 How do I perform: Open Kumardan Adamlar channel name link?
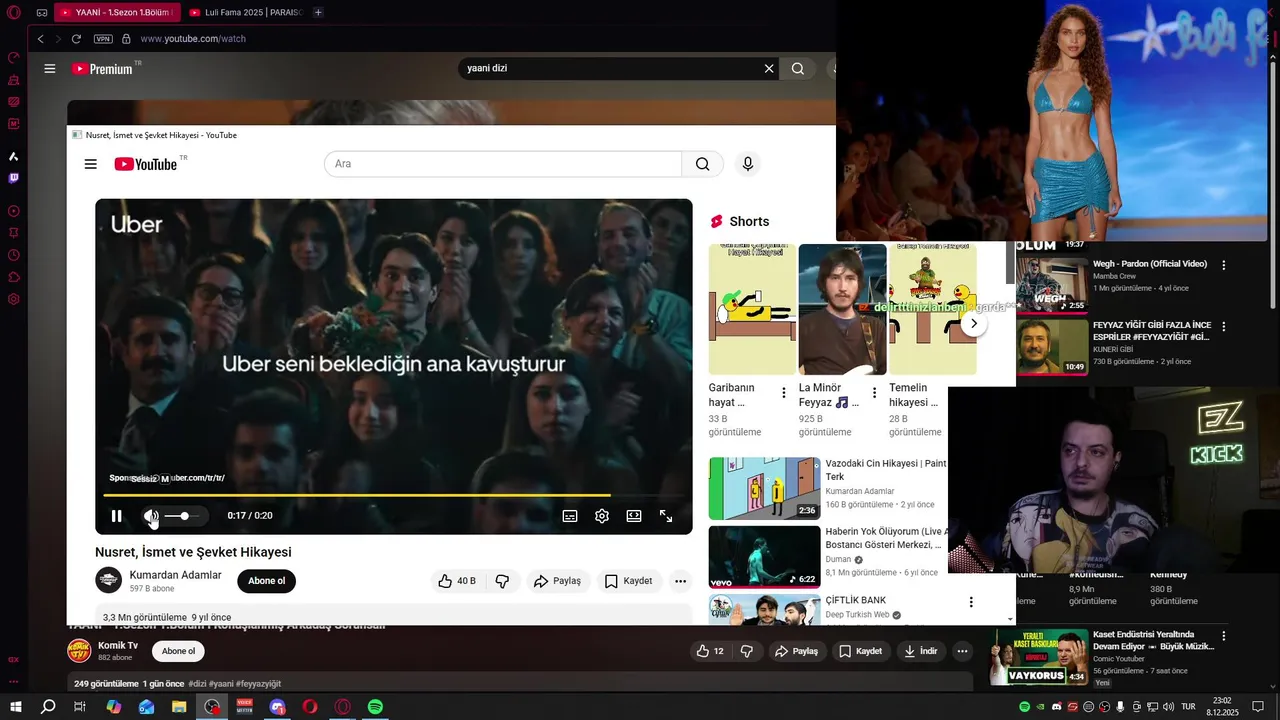pos(176,575)
